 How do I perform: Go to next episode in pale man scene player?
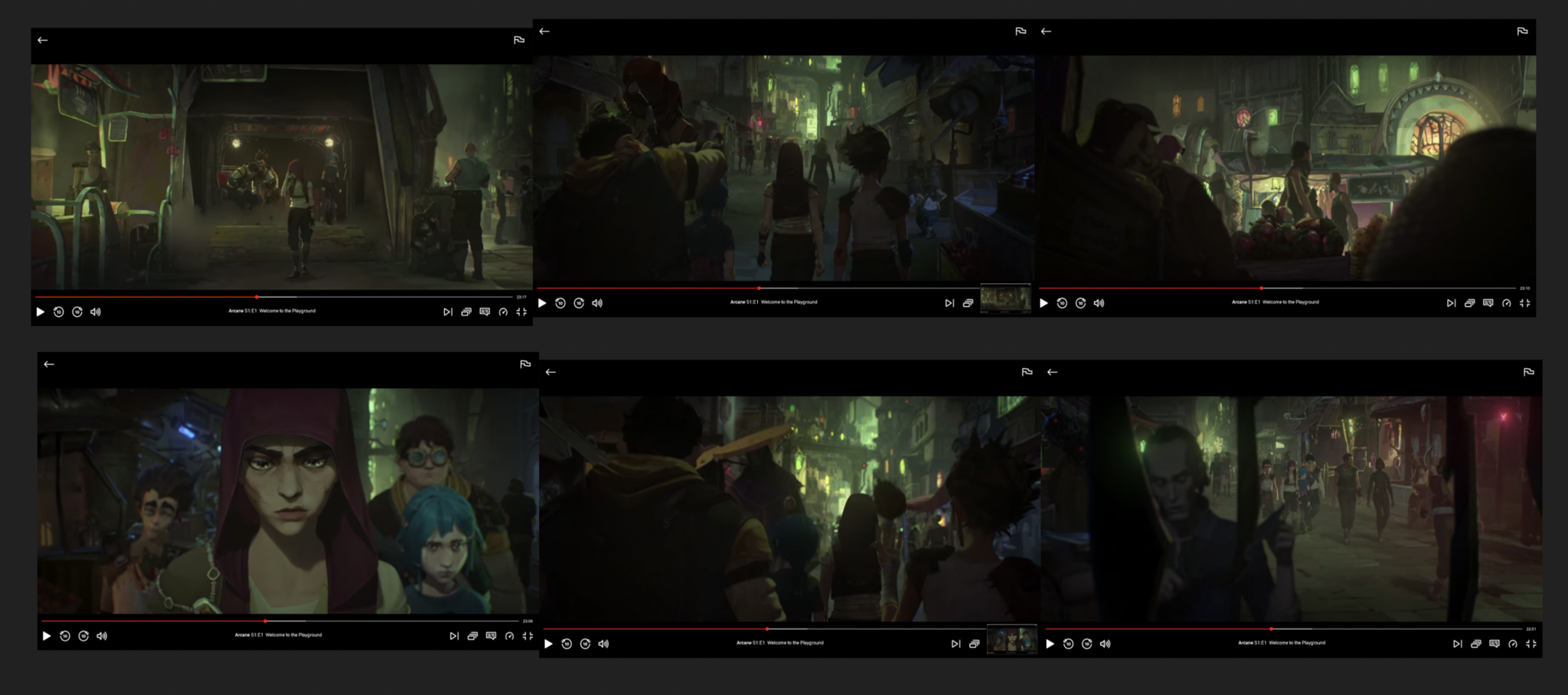1457,644
